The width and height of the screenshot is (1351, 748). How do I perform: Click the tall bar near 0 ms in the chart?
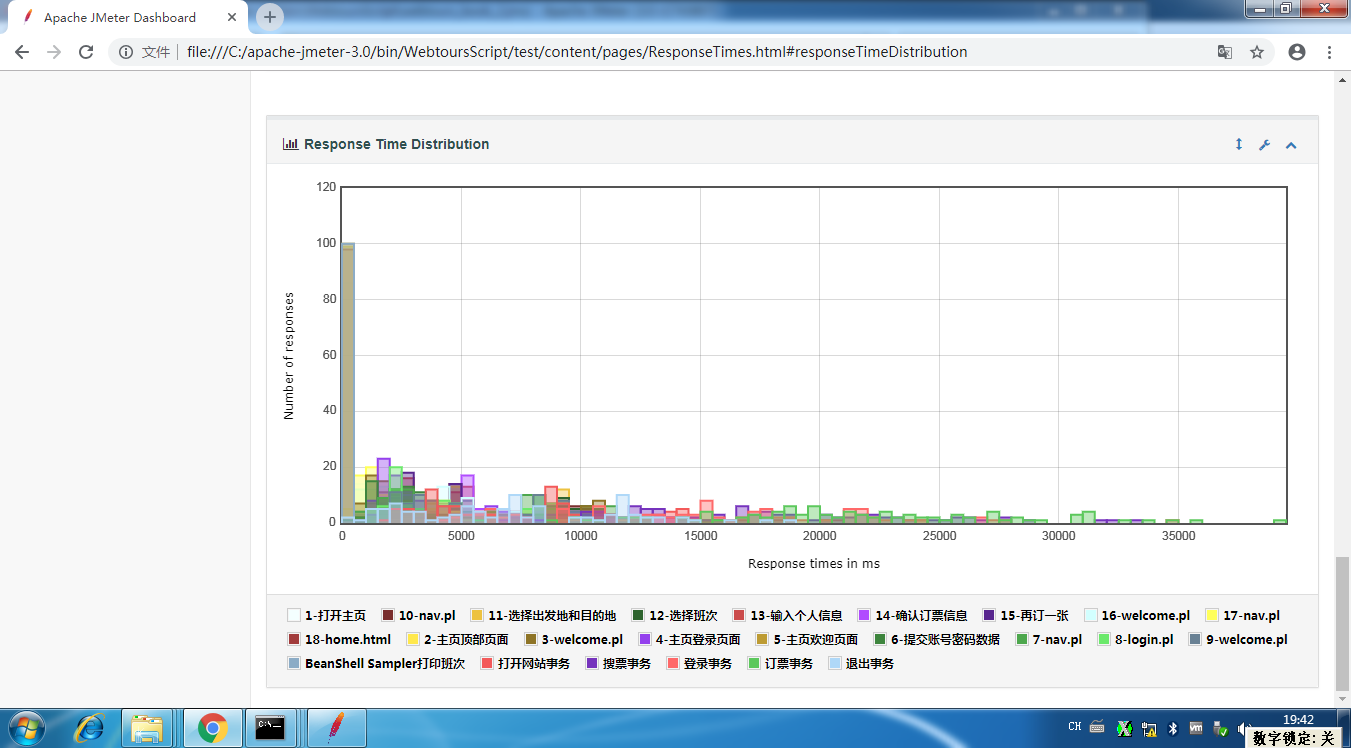coord(348,382)
